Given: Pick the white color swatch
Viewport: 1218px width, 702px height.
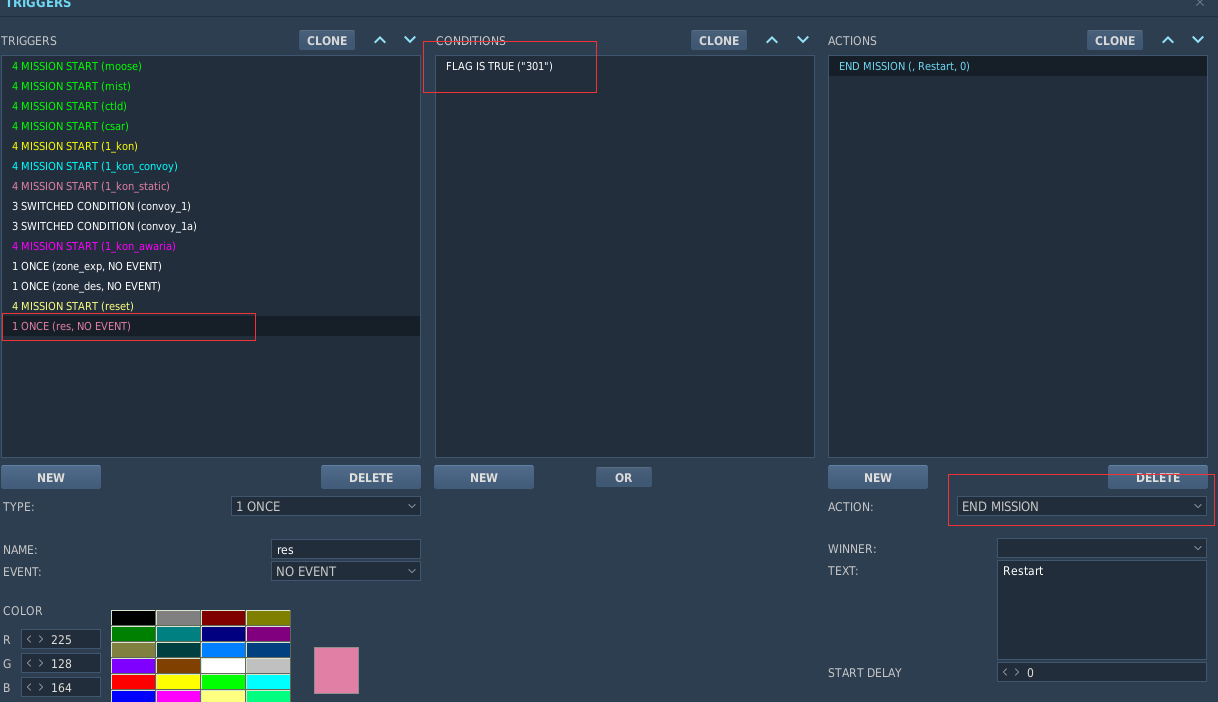Looking at the screenshot, I should click(x=223, y=666).
